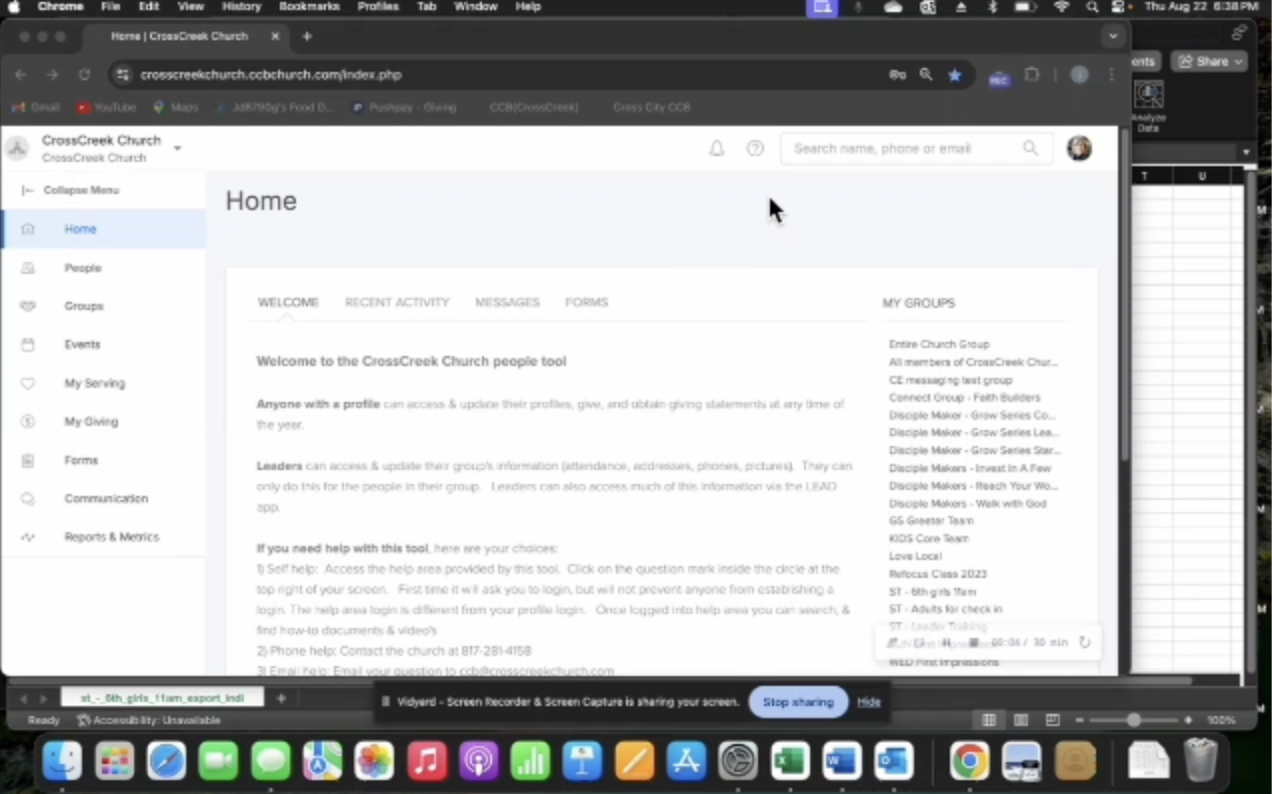Viewport: 1272px width, 794px height.
Task: Click the Chrome profile icon in toolbar
Action: [1079, 74]
